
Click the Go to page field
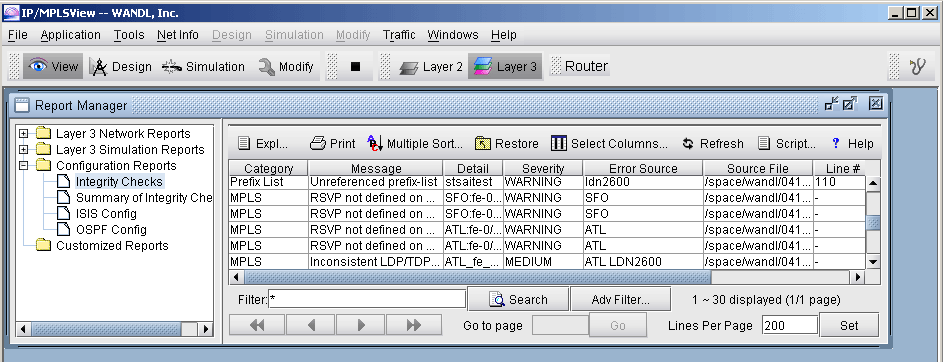[561, 325]
